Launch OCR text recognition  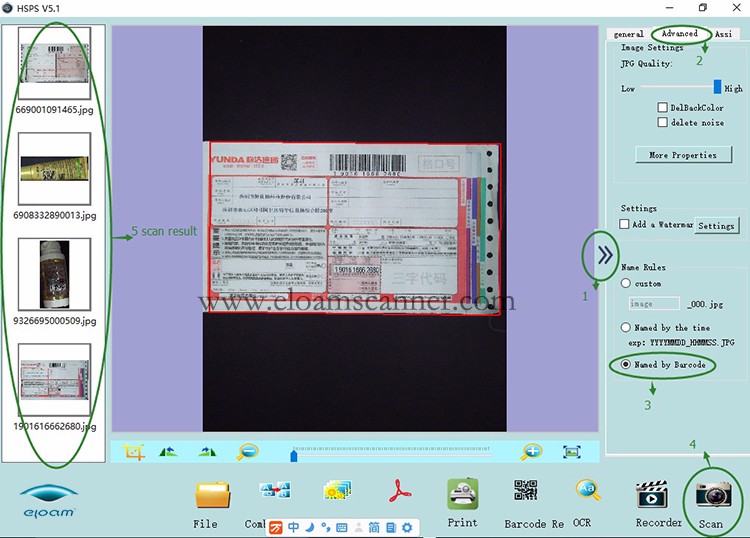point(587,492)
